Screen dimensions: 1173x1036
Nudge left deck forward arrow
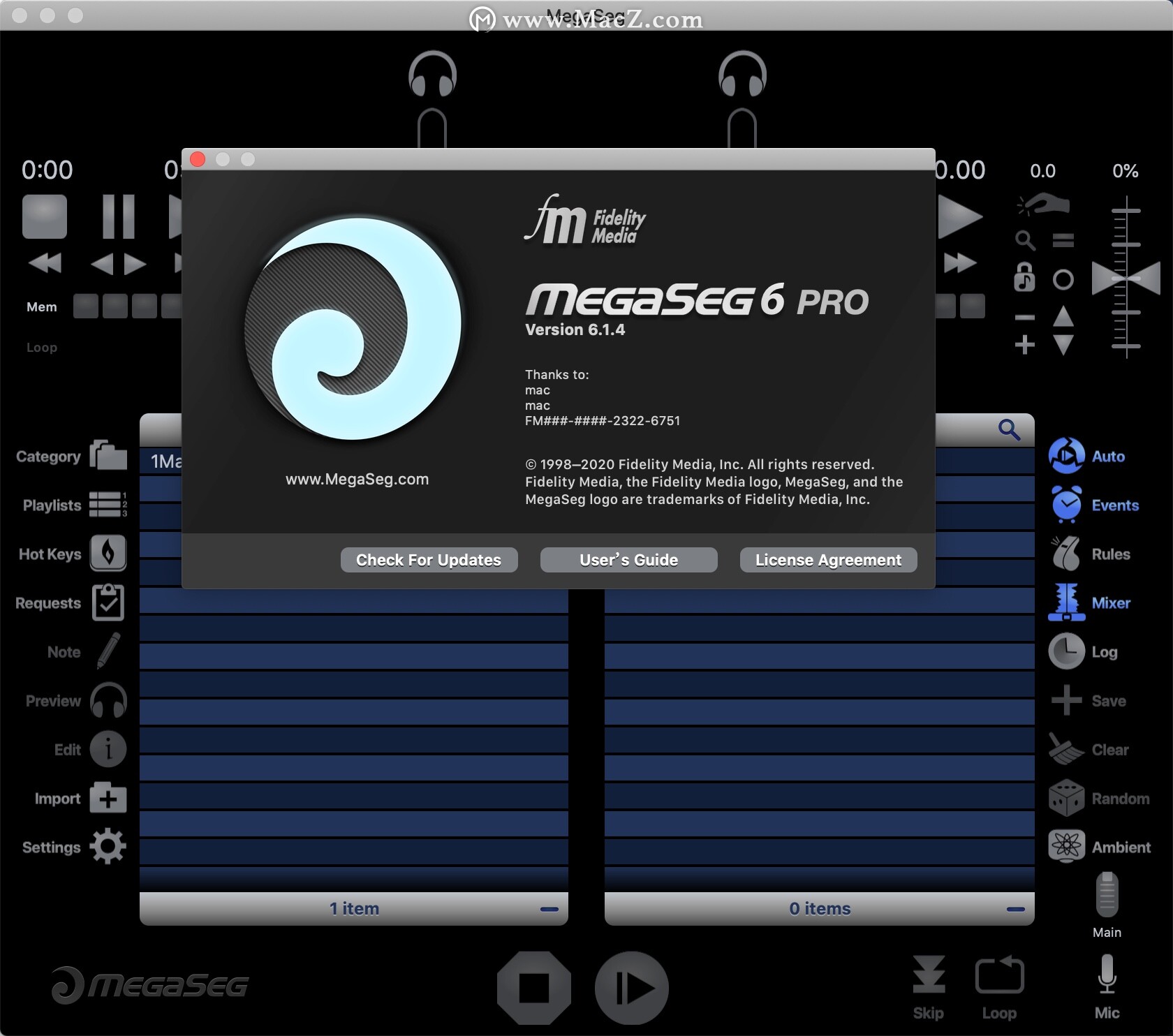tap(135, 263)
